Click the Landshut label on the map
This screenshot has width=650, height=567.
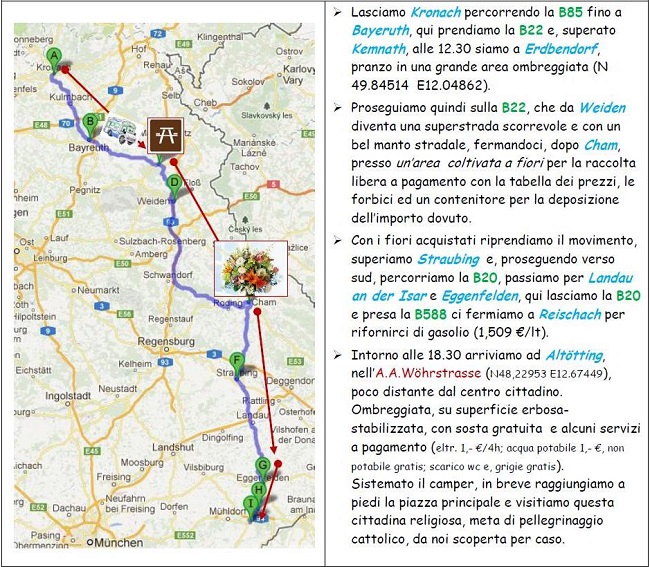173,448
